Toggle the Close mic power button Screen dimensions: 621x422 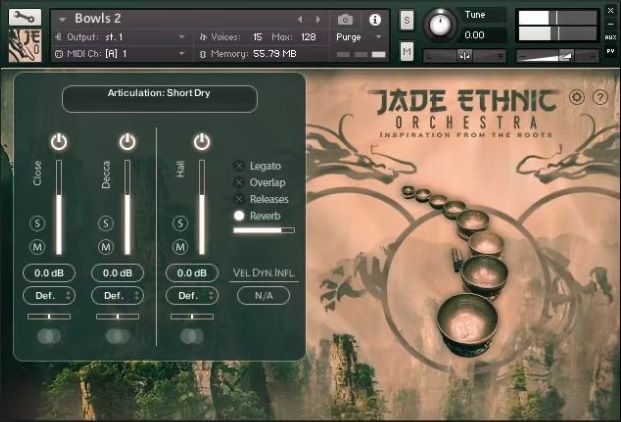point(59,142)
